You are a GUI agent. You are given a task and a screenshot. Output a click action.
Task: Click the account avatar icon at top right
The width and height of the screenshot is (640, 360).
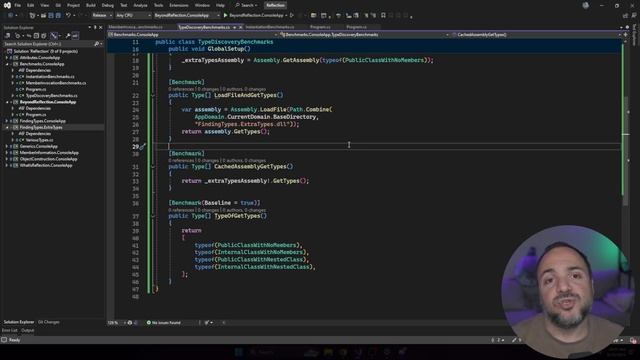586,5
